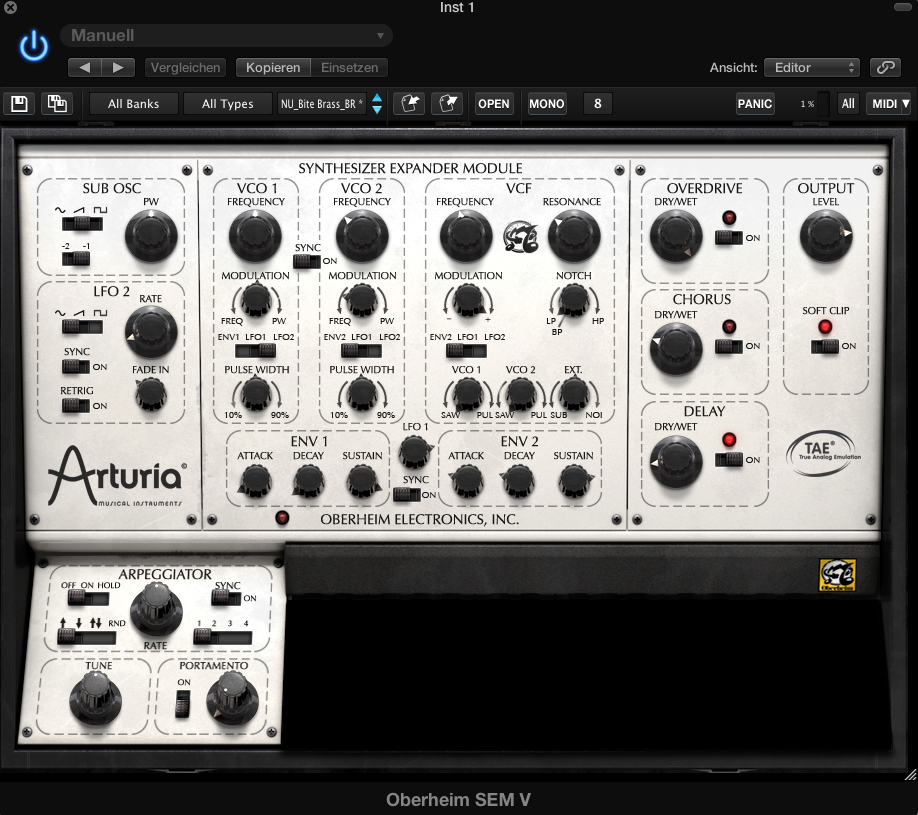Image resolution: width=918 pixels, height=815 pixels.
Task: Click the Vergleichen button
Action: (185, 67)
